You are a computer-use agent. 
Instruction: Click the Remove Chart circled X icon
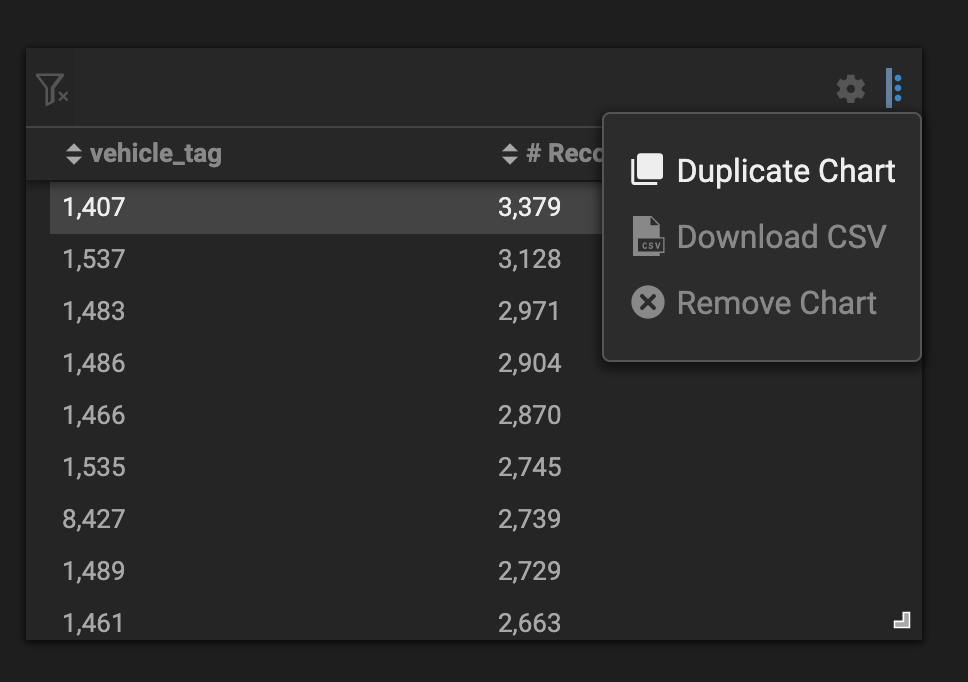point(648,302)
